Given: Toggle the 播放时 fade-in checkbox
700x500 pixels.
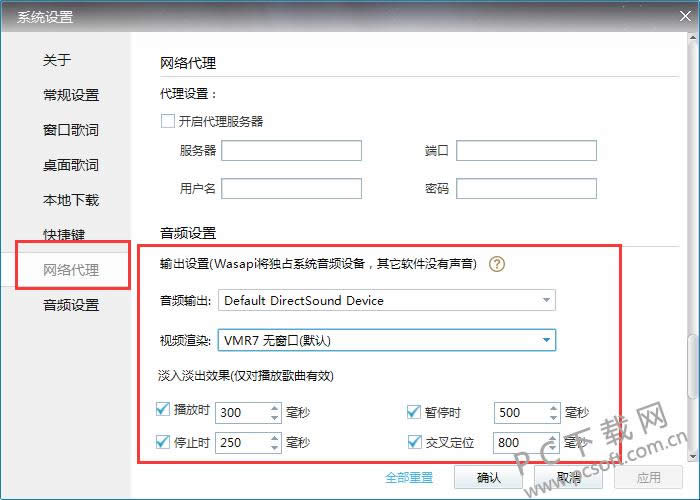Looking at the screenshot, I should pos(164,411).
